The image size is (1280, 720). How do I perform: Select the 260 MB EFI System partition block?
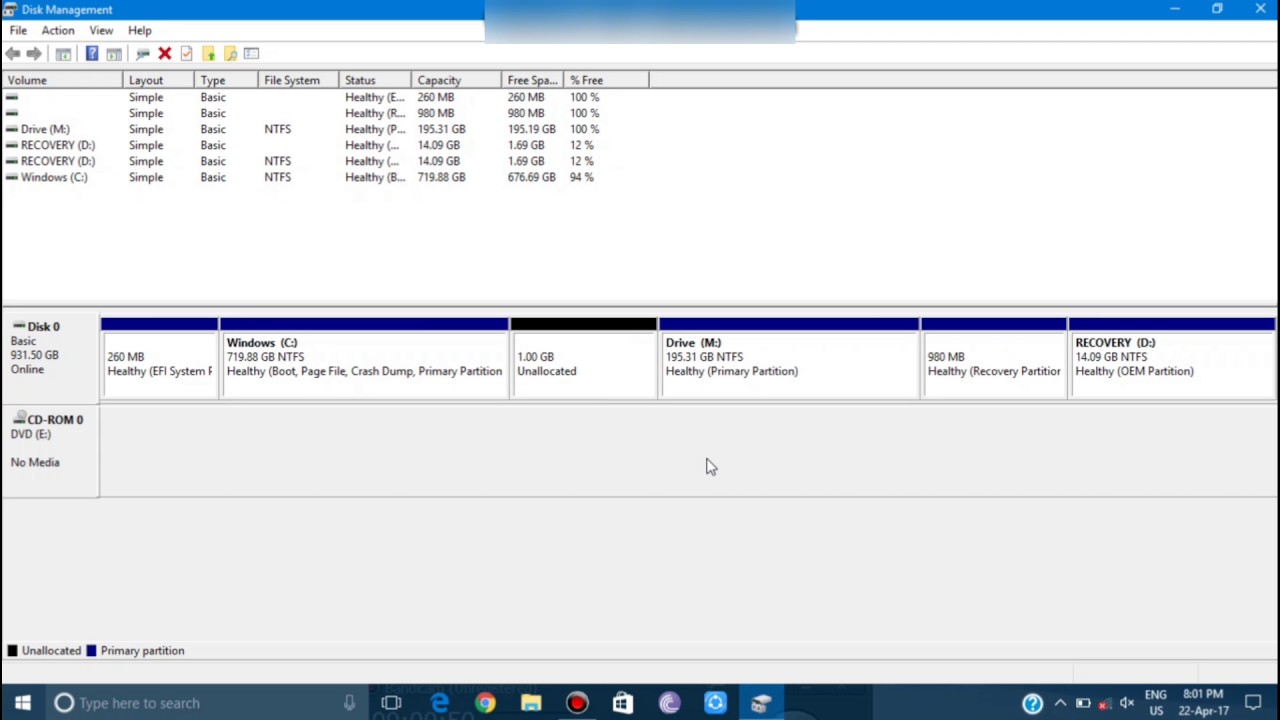tap(159, 358)
